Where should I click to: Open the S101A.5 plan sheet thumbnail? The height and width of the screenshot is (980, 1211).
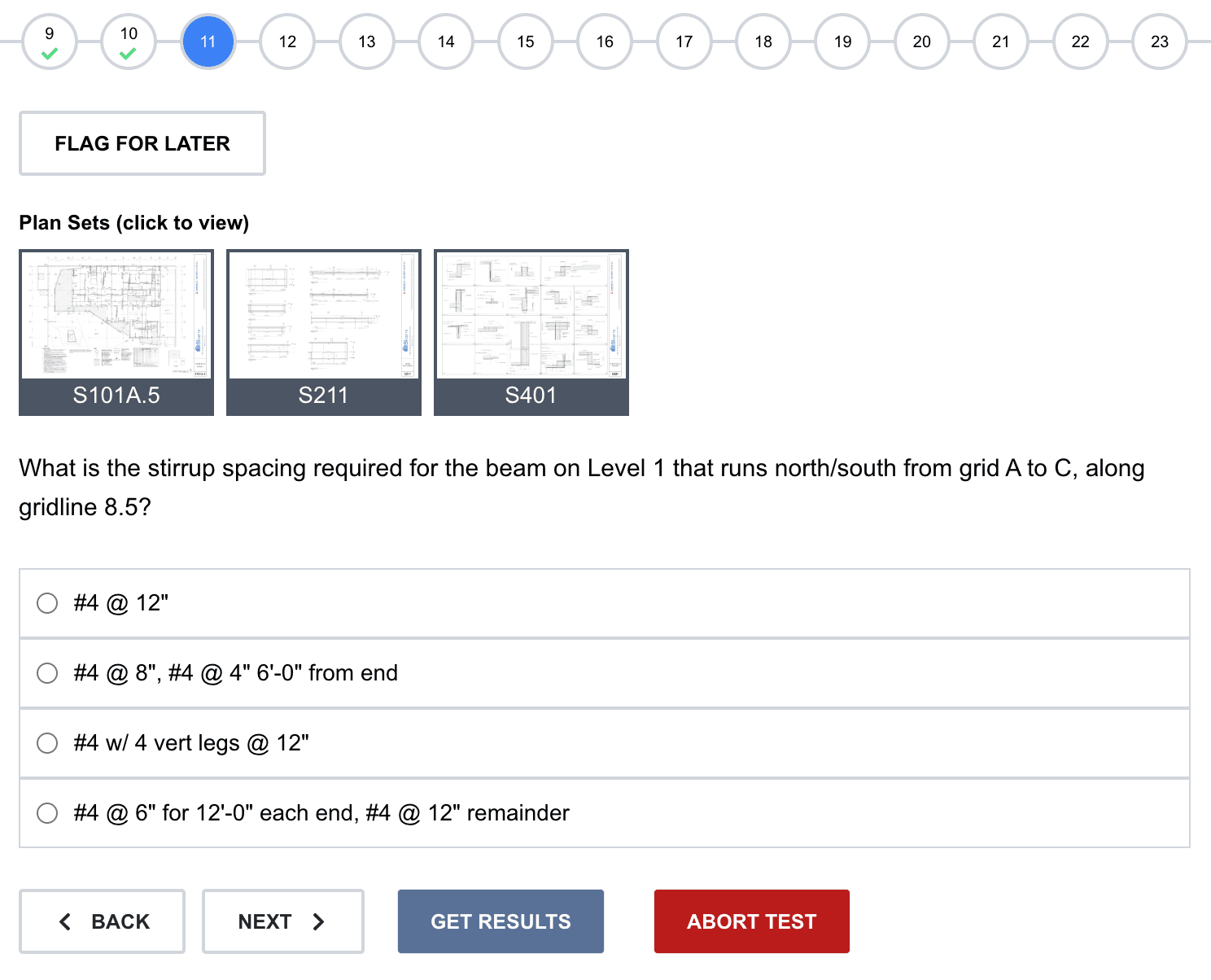[x=116, y=332]
